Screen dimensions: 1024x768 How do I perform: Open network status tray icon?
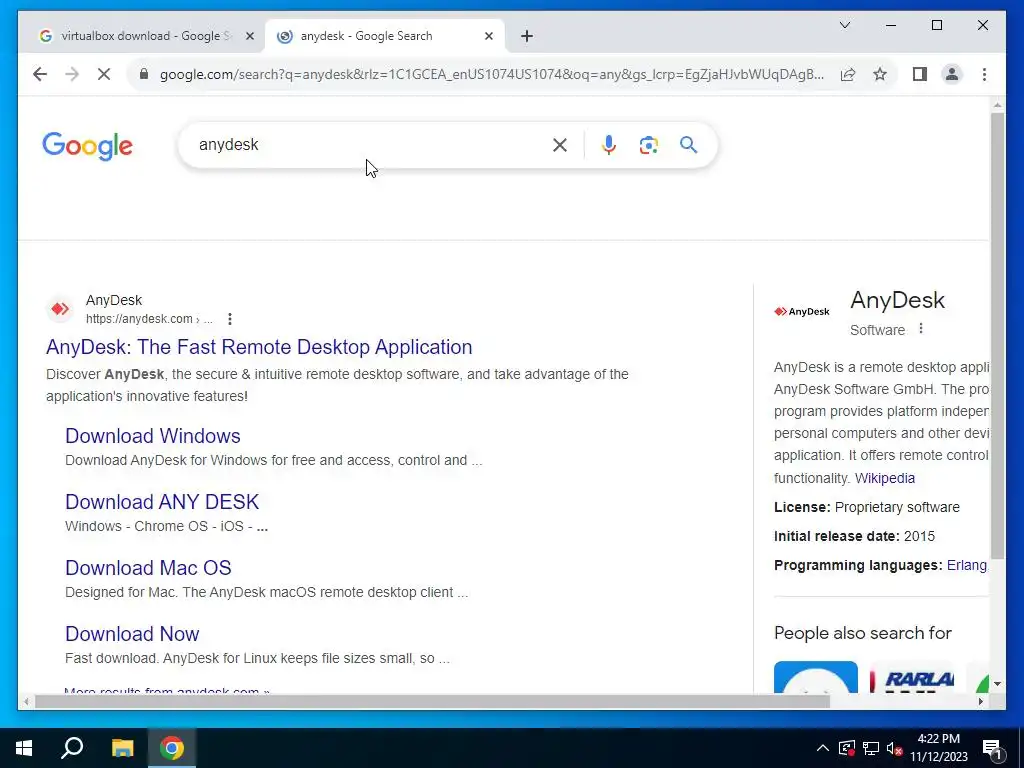(x=871, y=748)
